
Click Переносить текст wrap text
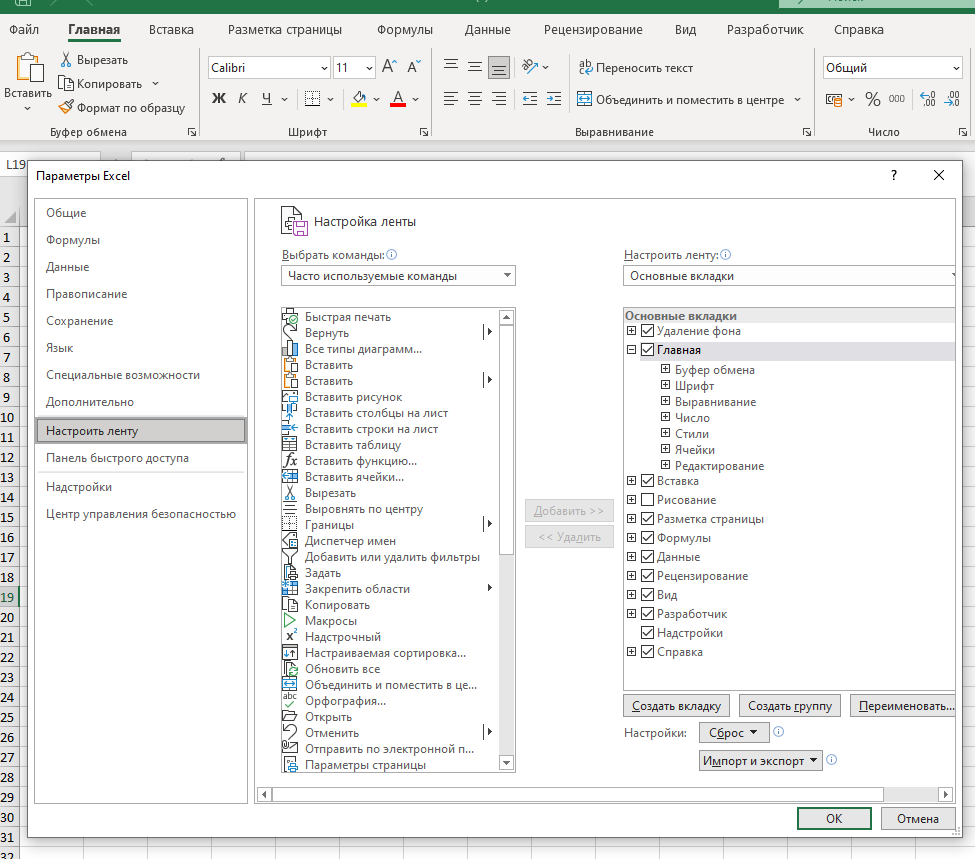635,67
